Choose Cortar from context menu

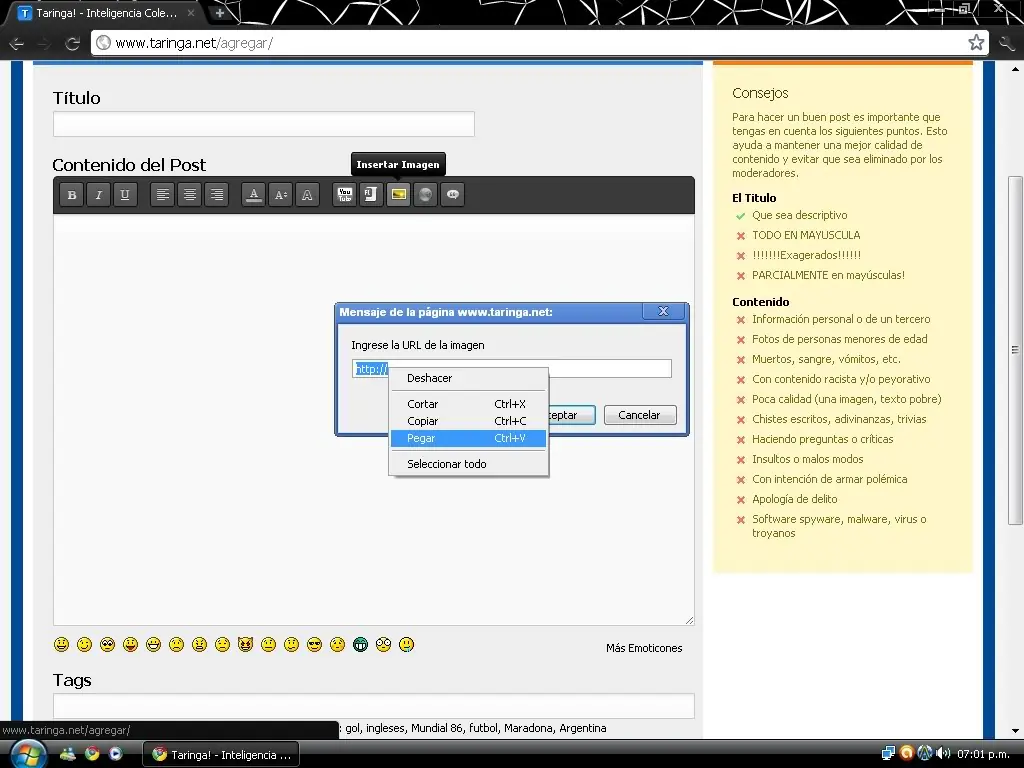point(468,404)
